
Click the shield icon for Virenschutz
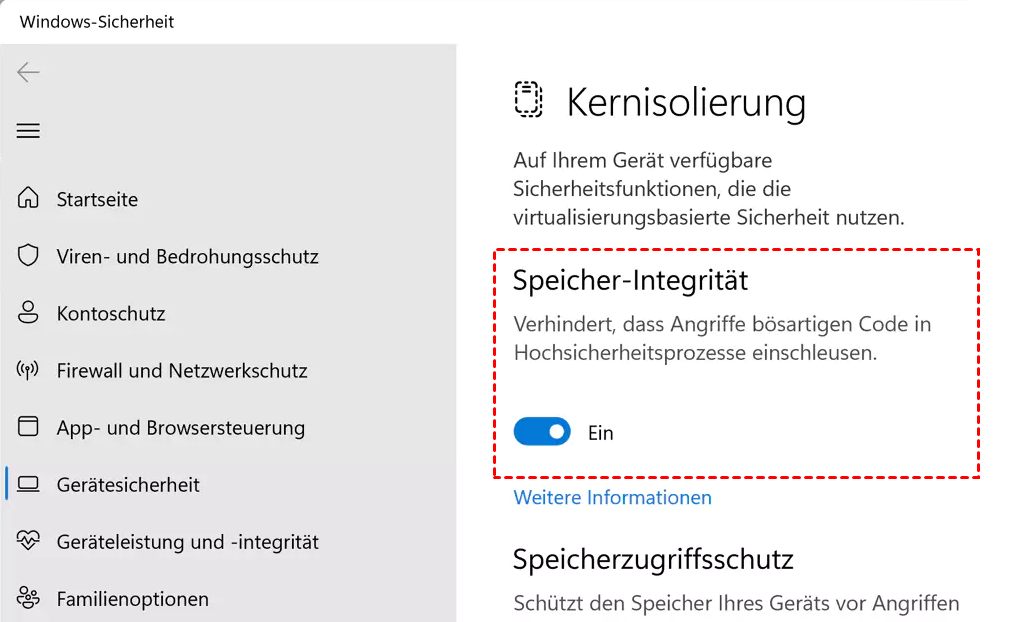tap(28, 256)
